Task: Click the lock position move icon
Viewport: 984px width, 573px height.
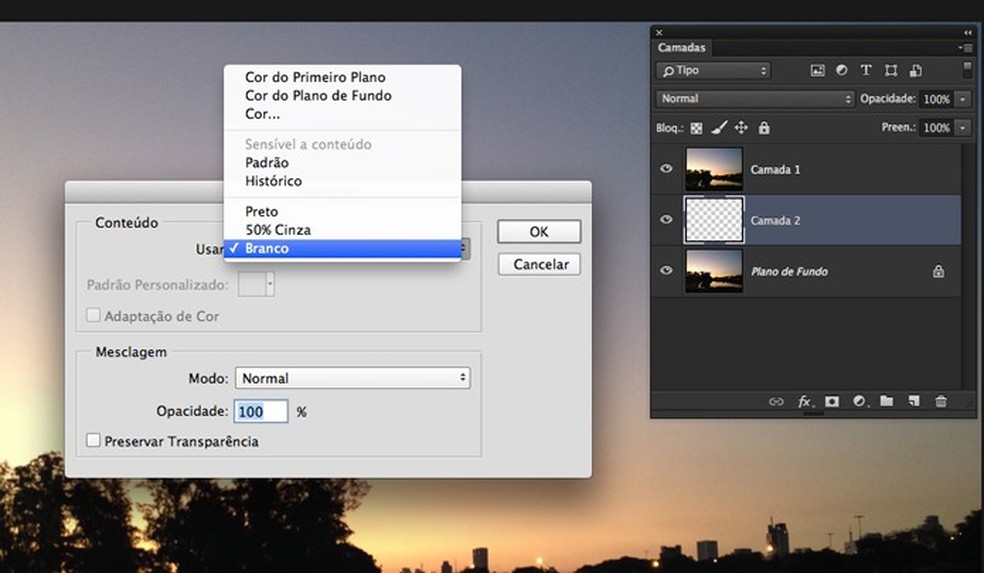Action: [x=741, y=128]
